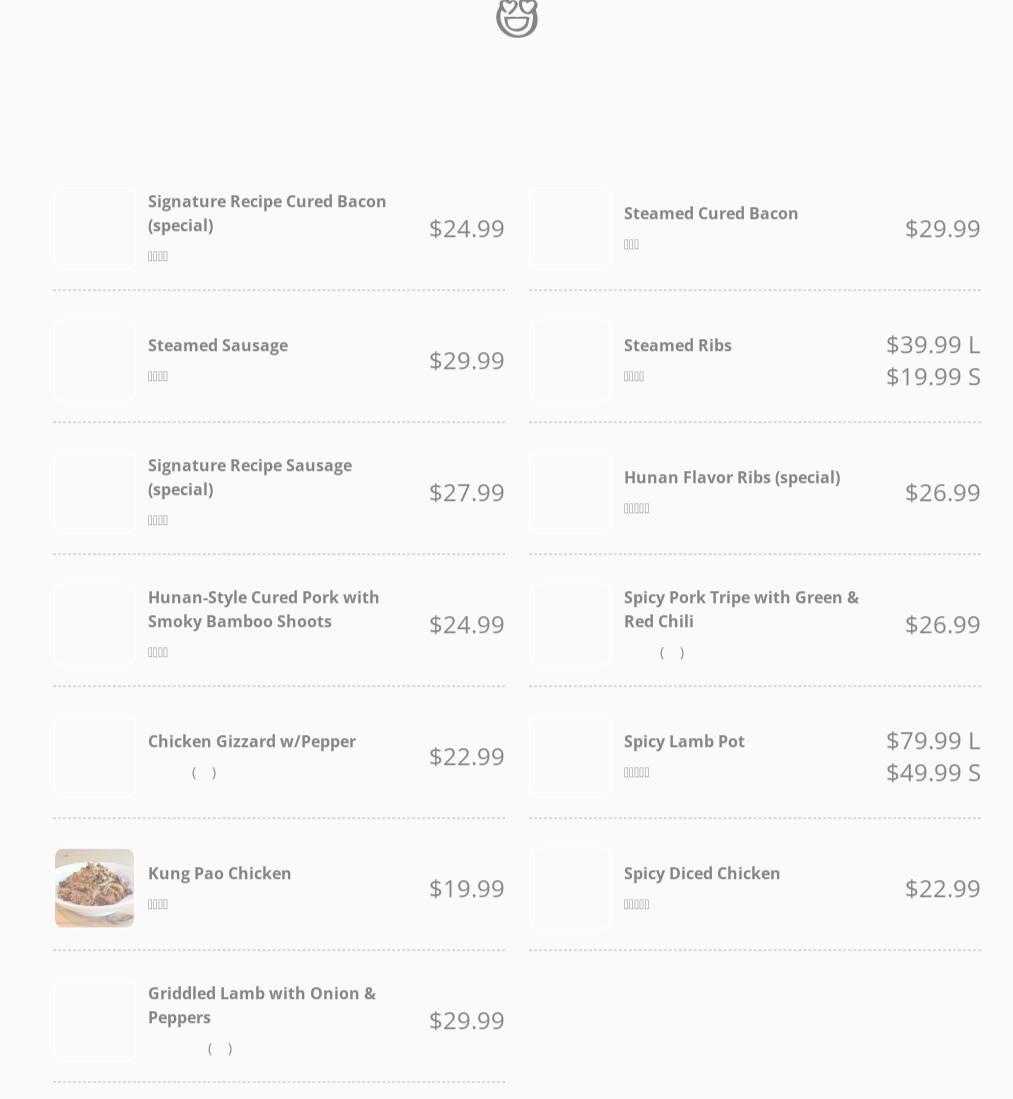This screenshot has height=1099, width=1013.
Task: Click the empty thumbnail beside Steamed Sausage
Action: 95,360
